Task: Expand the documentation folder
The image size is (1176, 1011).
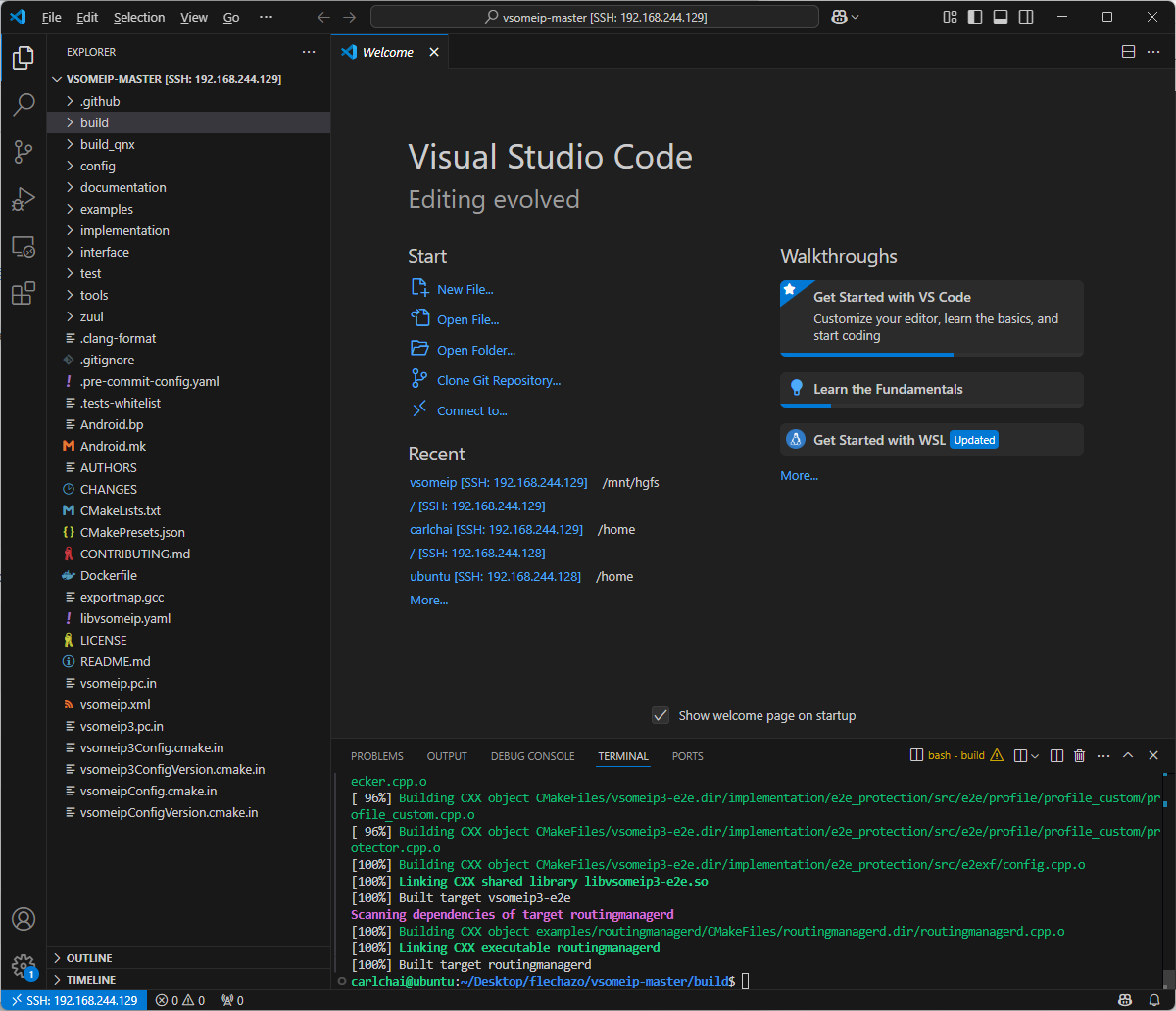Action: (x=189, y=187)
